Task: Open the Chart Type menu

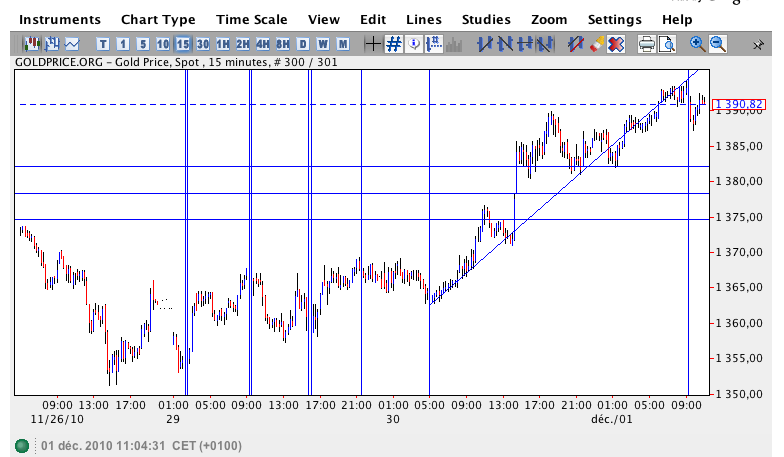Action: coord(158,20)
